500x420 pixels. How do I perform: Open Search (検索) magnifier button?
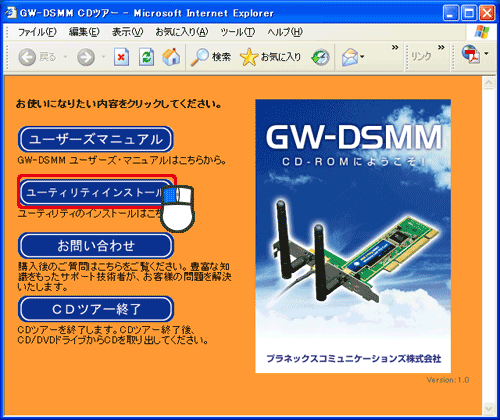pos(211,57)
